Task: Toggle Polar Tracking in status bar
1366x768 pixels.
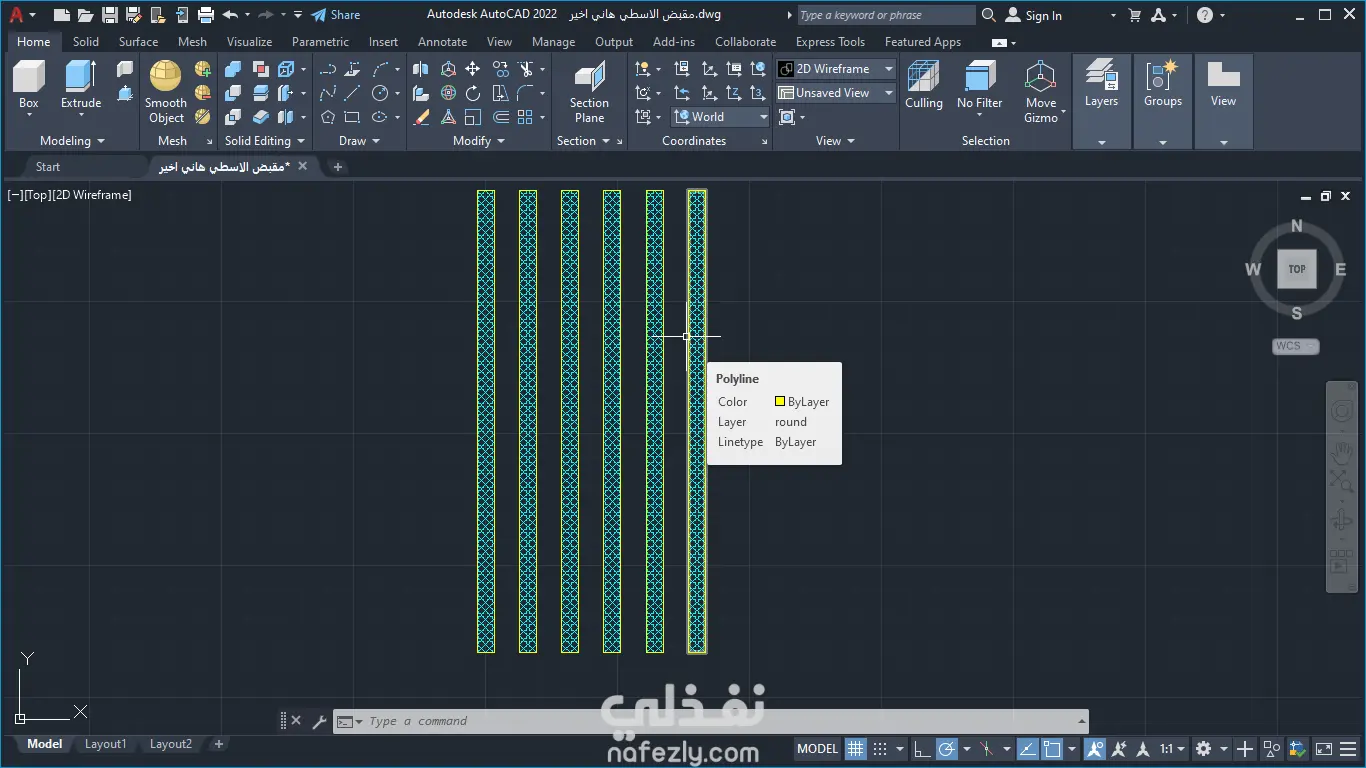Action: (947, 749)
